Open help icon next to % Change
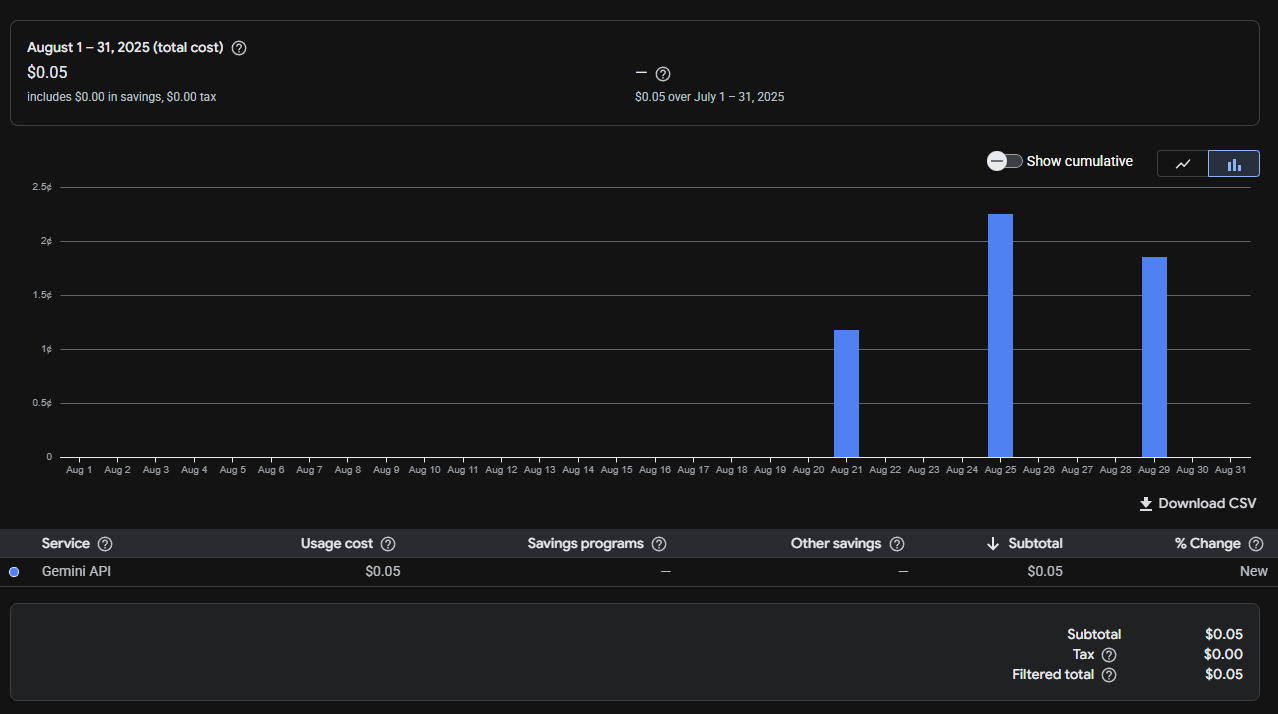 pos(1256,544)
